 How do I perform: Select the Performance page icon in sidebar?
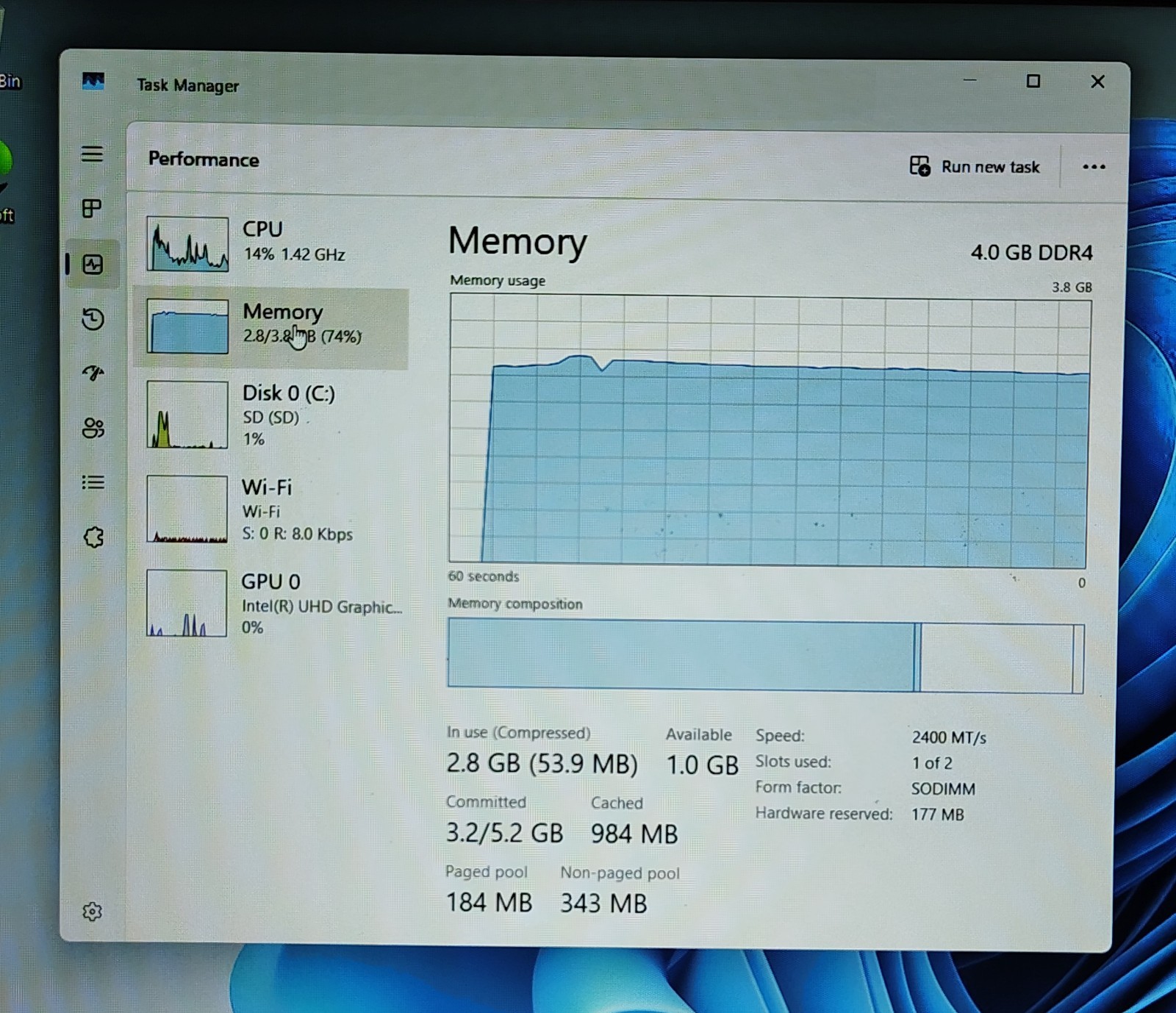pos(93,264)
